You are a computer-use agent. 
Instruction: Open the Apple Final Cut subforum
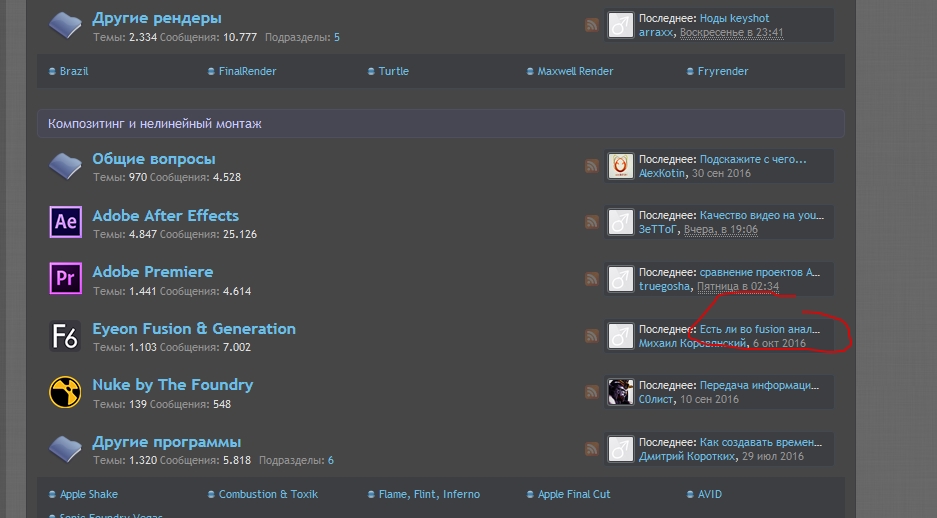[573, 494]
